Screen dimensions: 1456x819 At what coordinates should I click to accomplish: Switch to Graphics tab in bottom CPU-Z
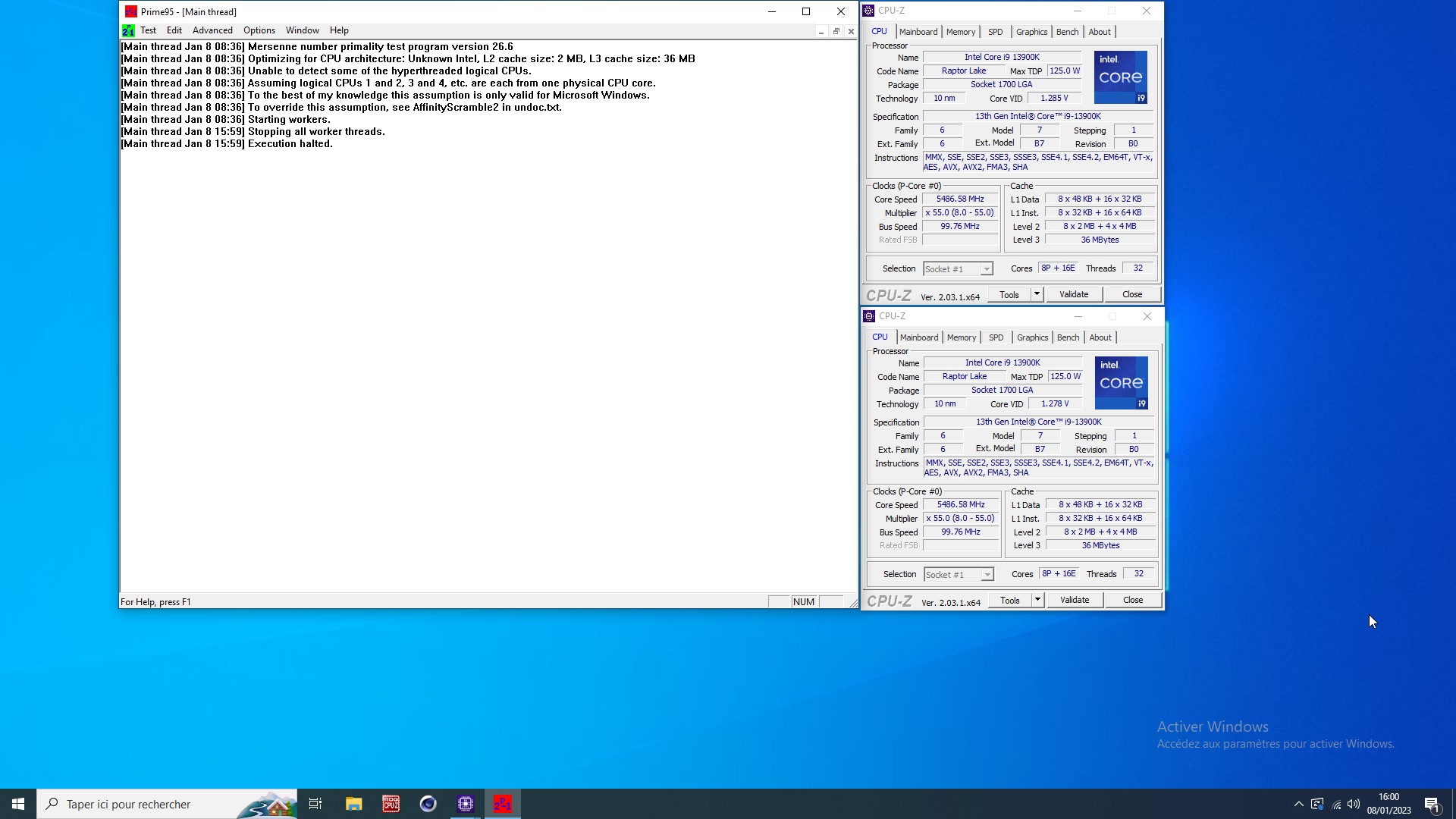coord(1033,337)
